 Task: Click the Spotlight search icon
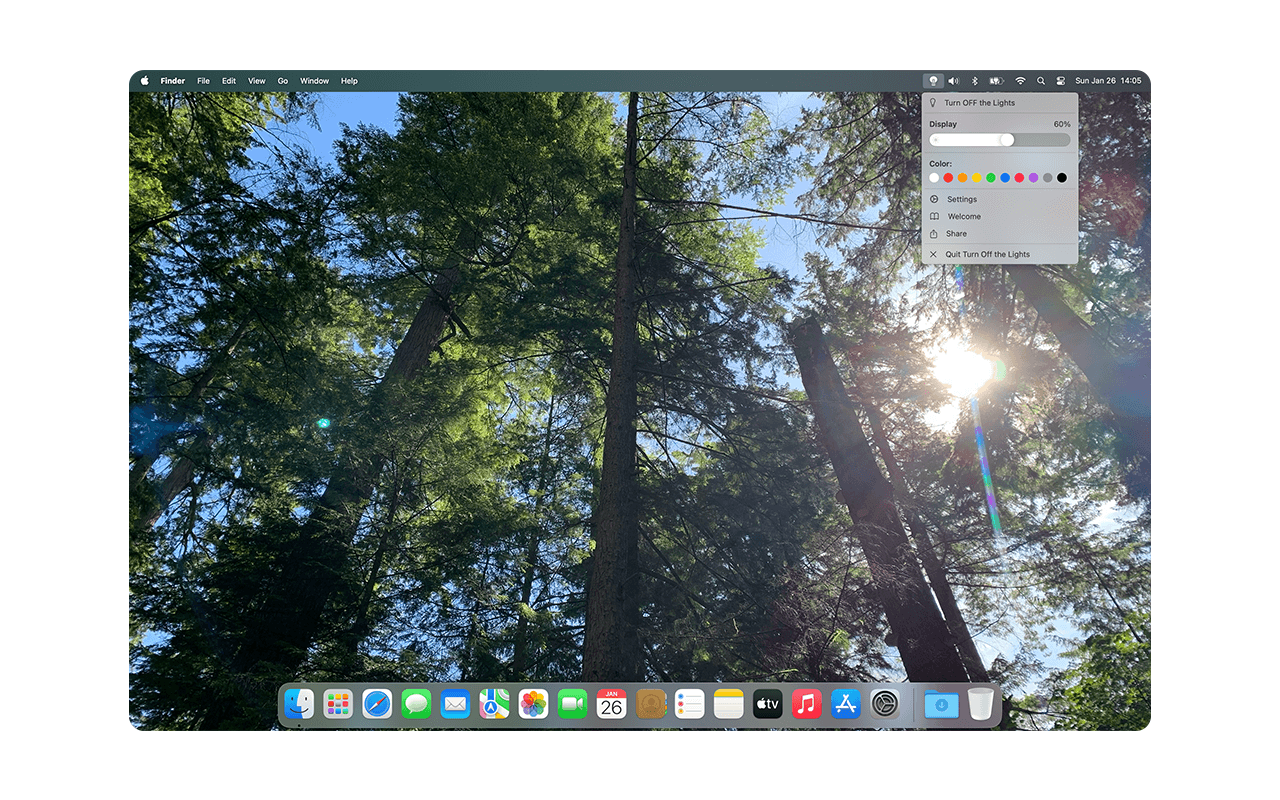(1041, 81)
